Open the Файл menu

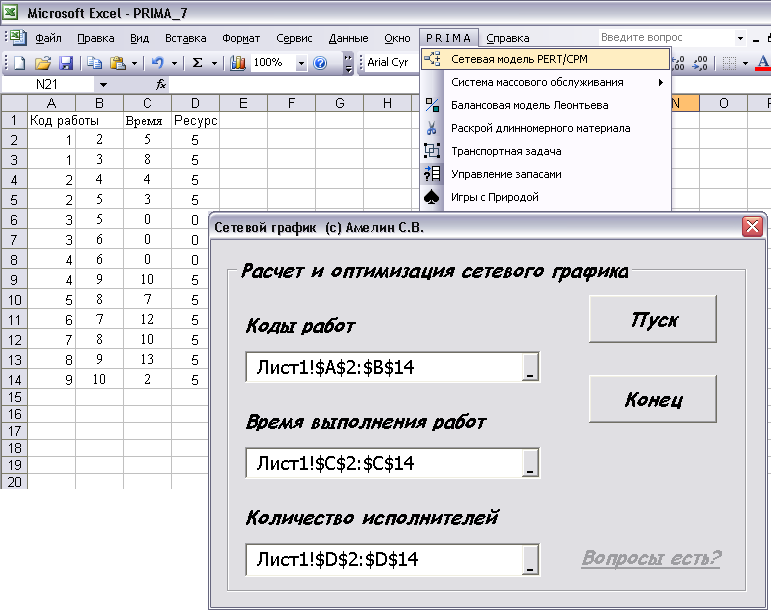48,38
